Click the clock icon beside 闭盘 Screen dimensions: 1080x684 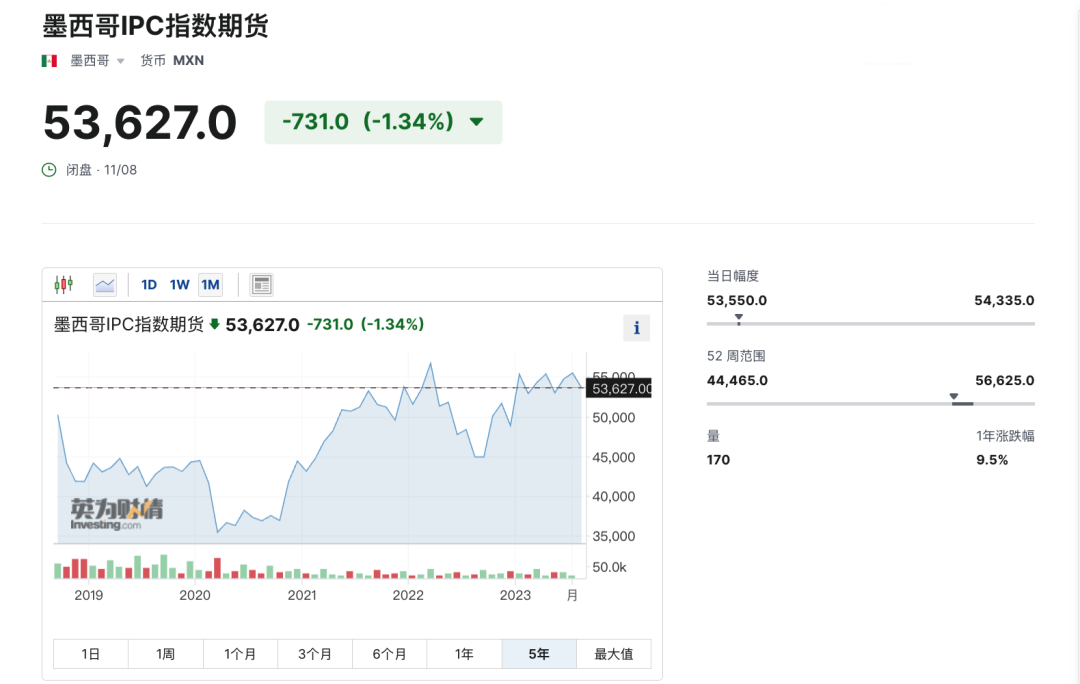point(49,169)
